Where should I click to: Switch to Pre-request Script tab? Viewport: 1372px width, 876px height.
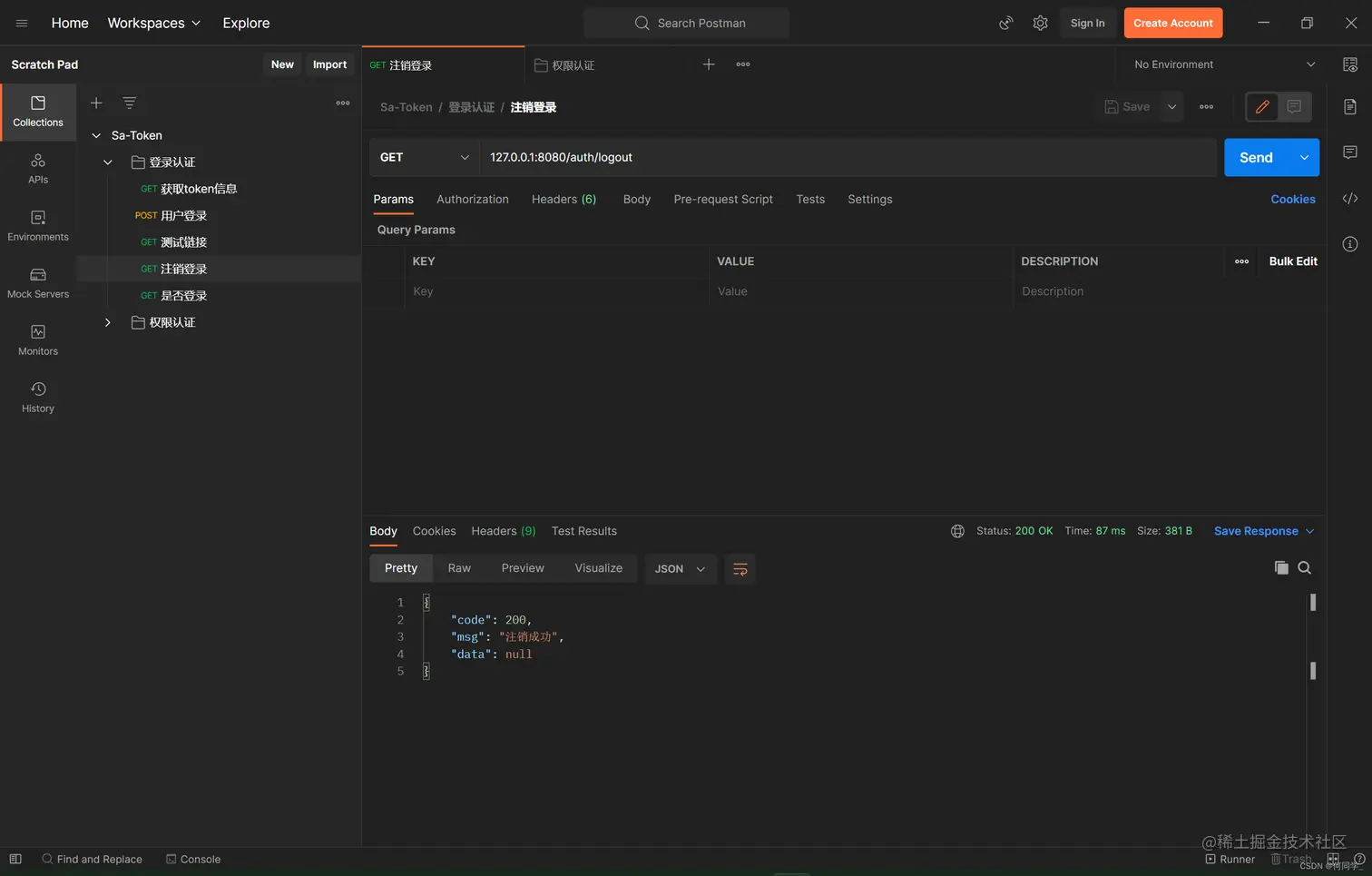(723, 200)
